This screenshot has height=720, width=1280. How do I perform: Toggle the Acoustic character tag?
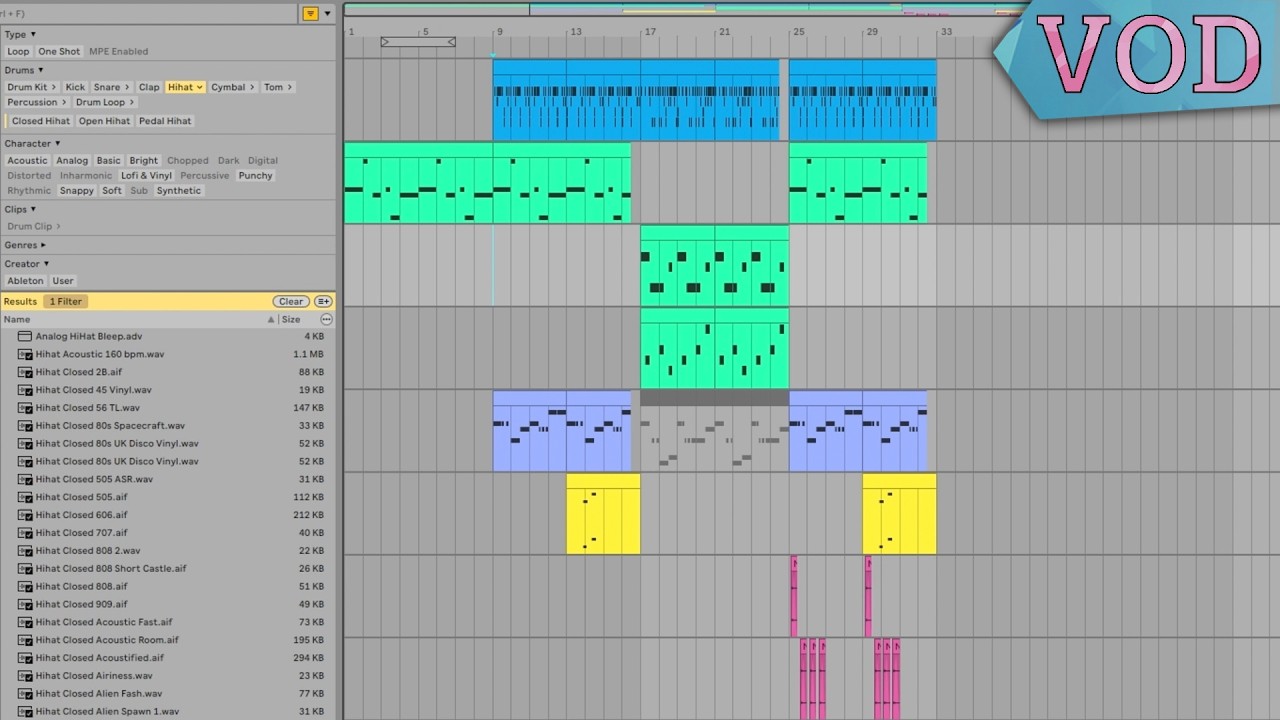27,160
